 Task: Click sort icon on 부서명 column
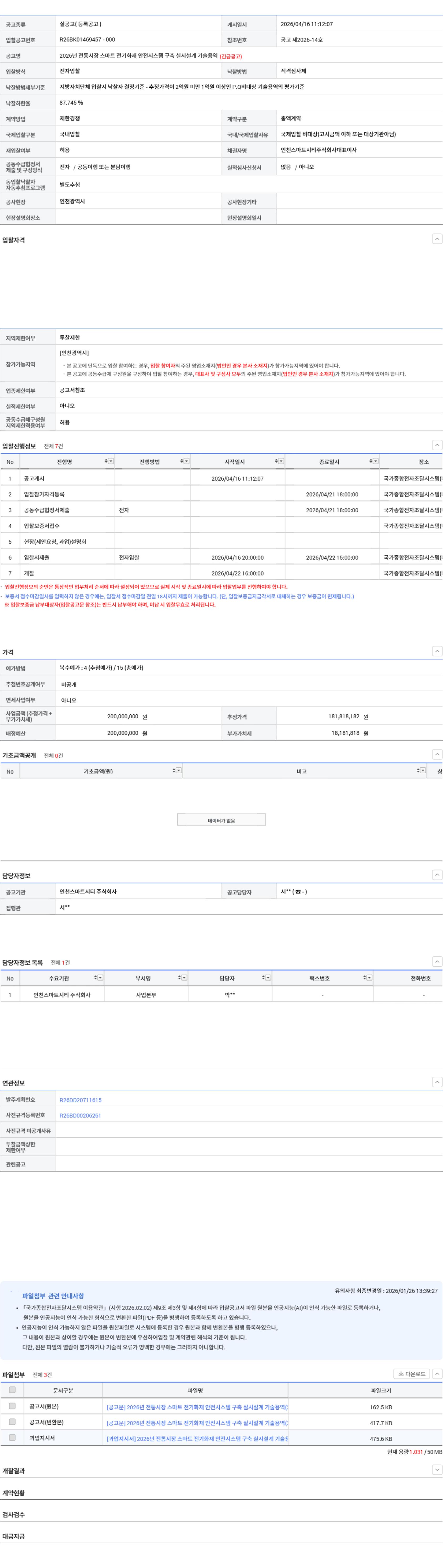click(179, 977)
